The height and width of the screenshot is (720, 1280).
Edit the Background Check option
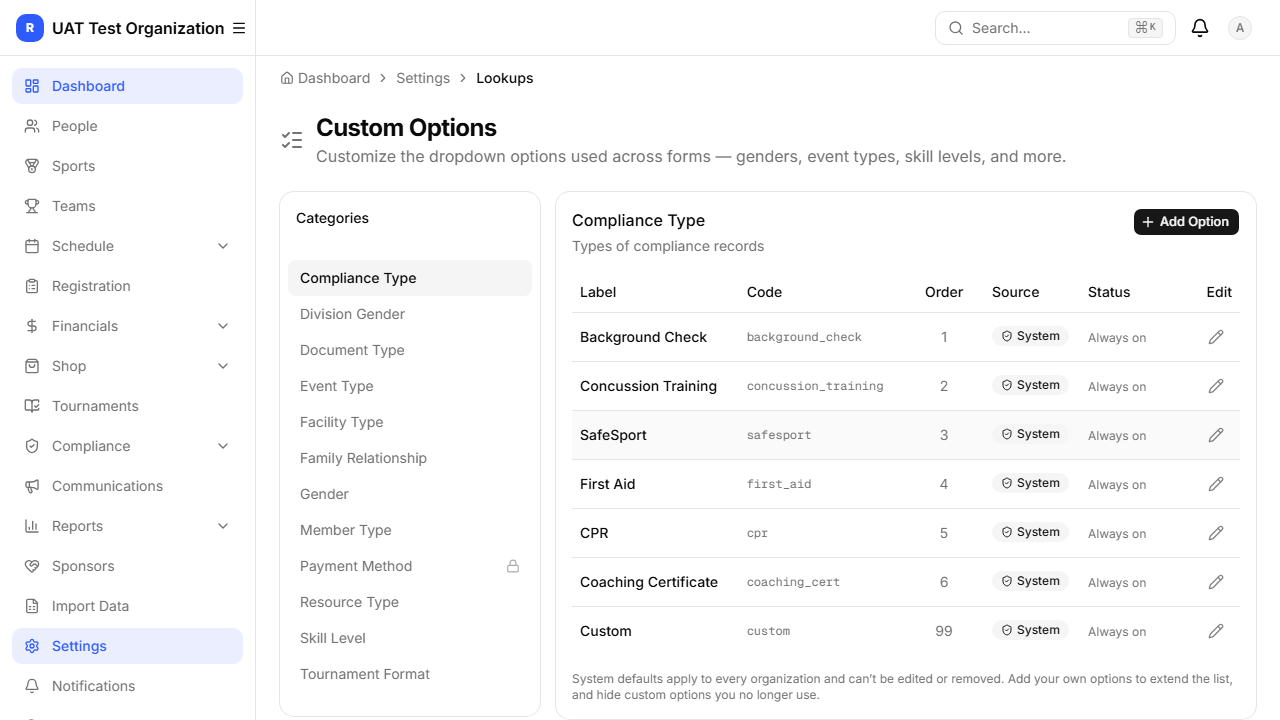pyautogui.click(x=1216, y=337)
